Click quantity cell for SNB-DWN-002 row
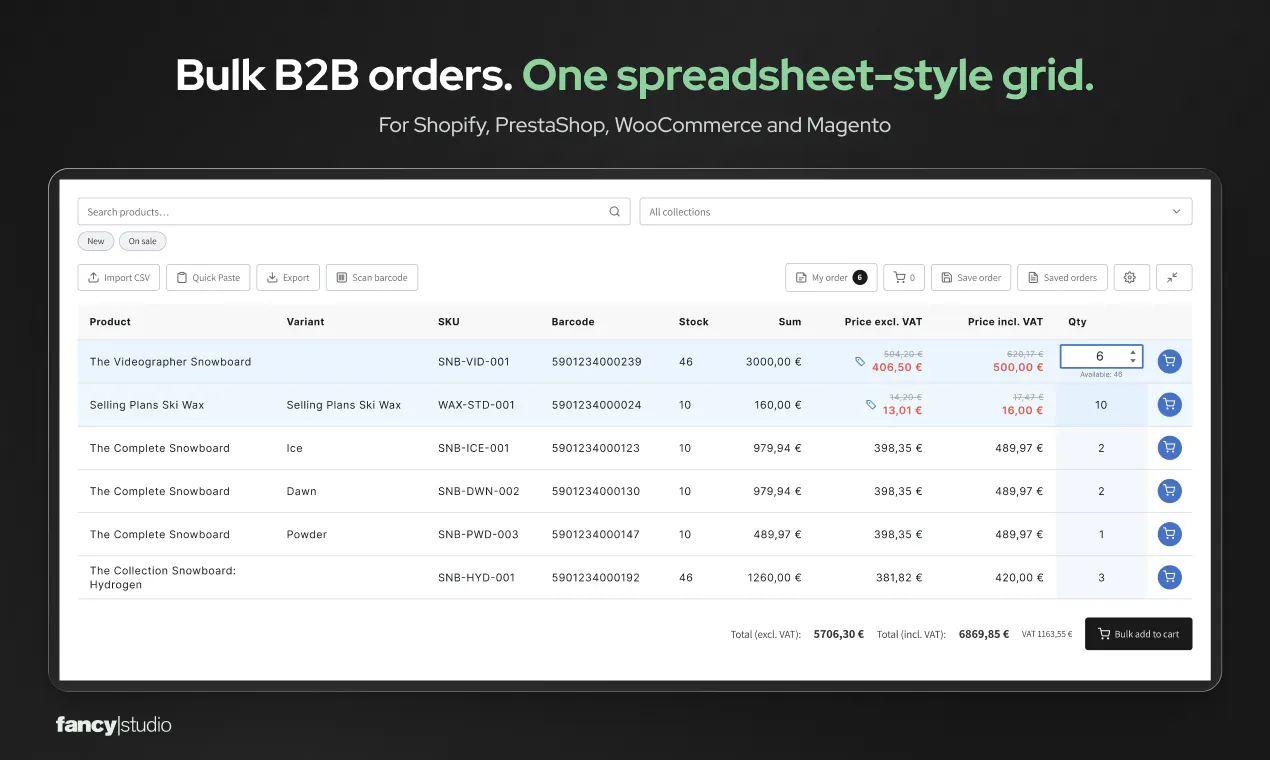This screenshot has width=1270, height=760. pyautogui.click(x=1101, y=491)
